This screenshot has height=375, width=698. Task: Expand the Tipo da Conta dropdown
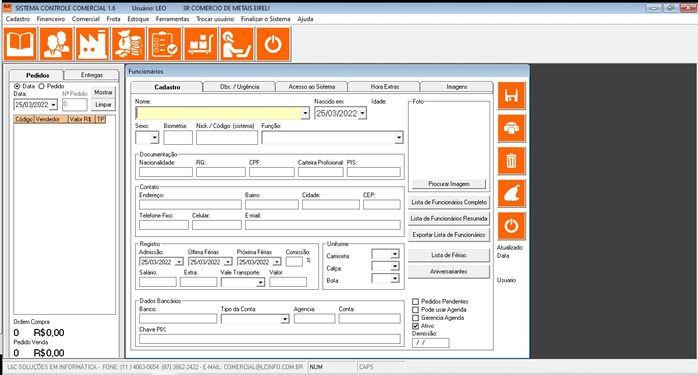pos(285,319)
